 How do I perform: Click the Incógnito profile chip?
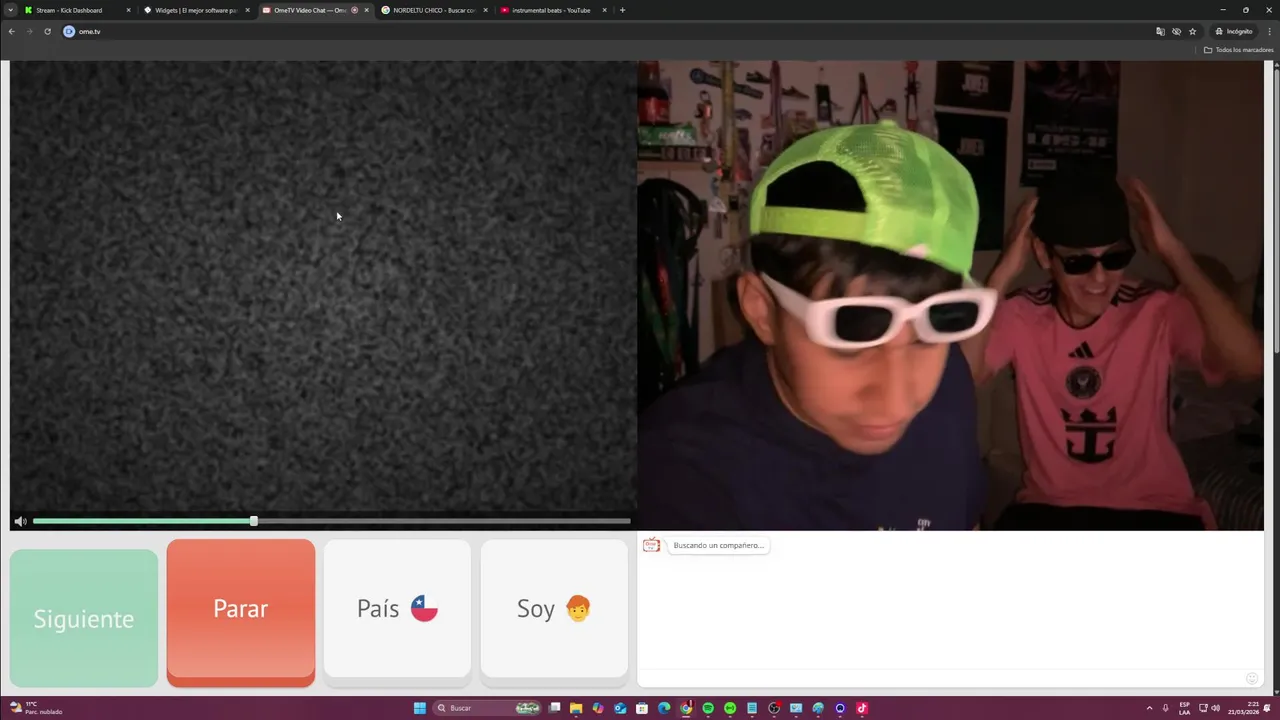(1233, 31)
